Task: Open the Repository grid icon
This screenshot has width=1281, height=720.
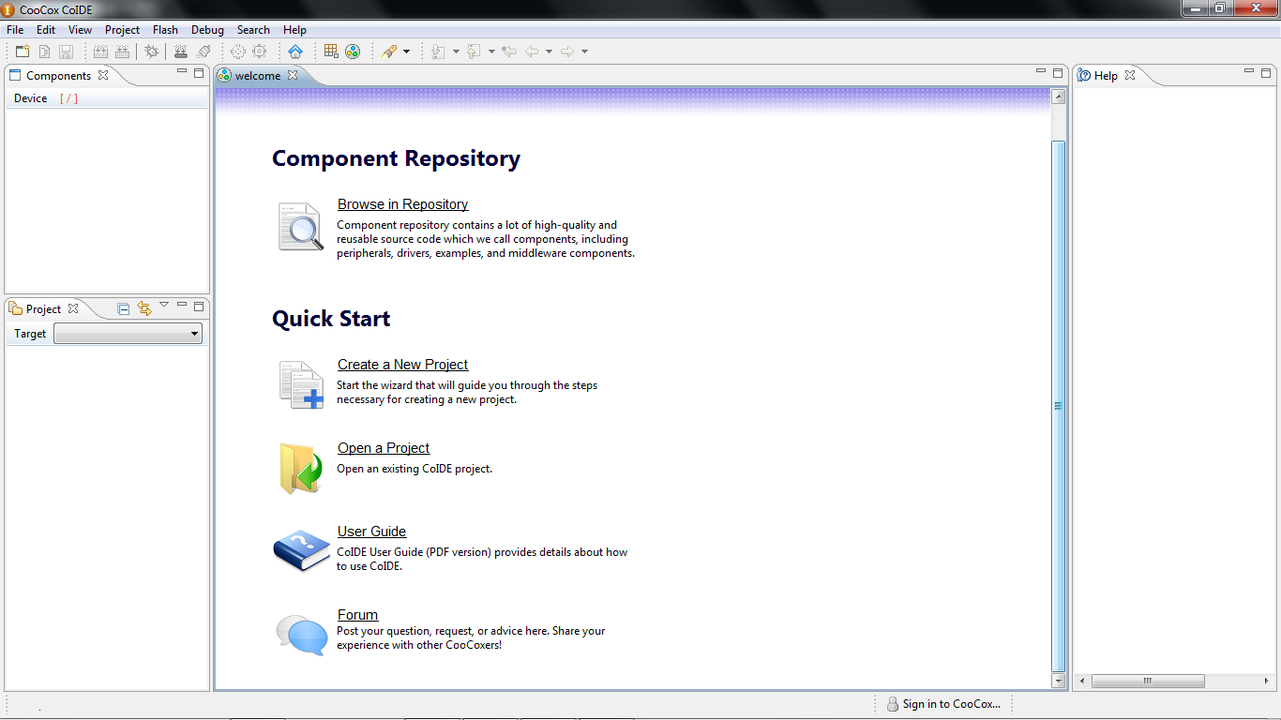Action: pos(331,51)
